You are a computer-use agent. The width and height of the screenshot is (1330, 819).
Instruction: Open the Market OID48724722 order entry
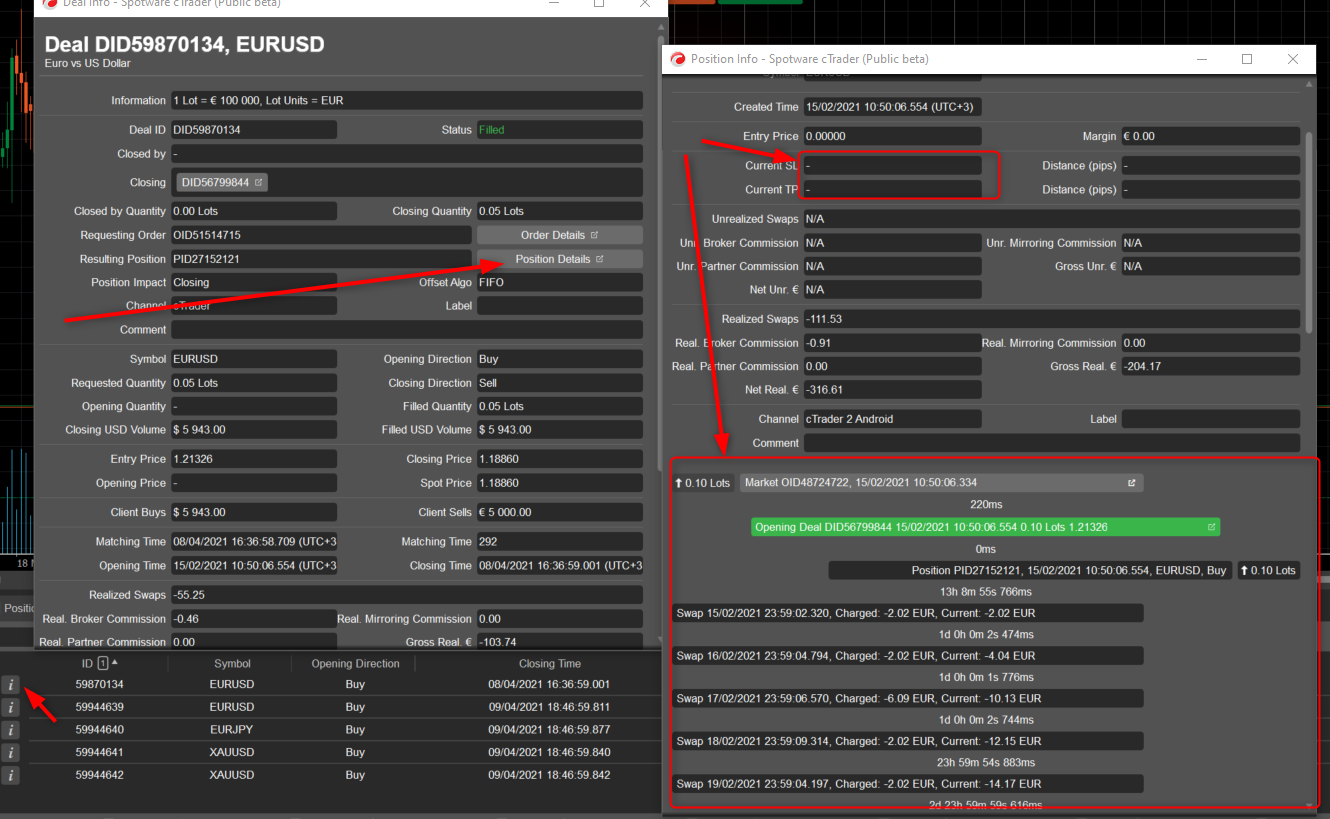pos(941,483)
